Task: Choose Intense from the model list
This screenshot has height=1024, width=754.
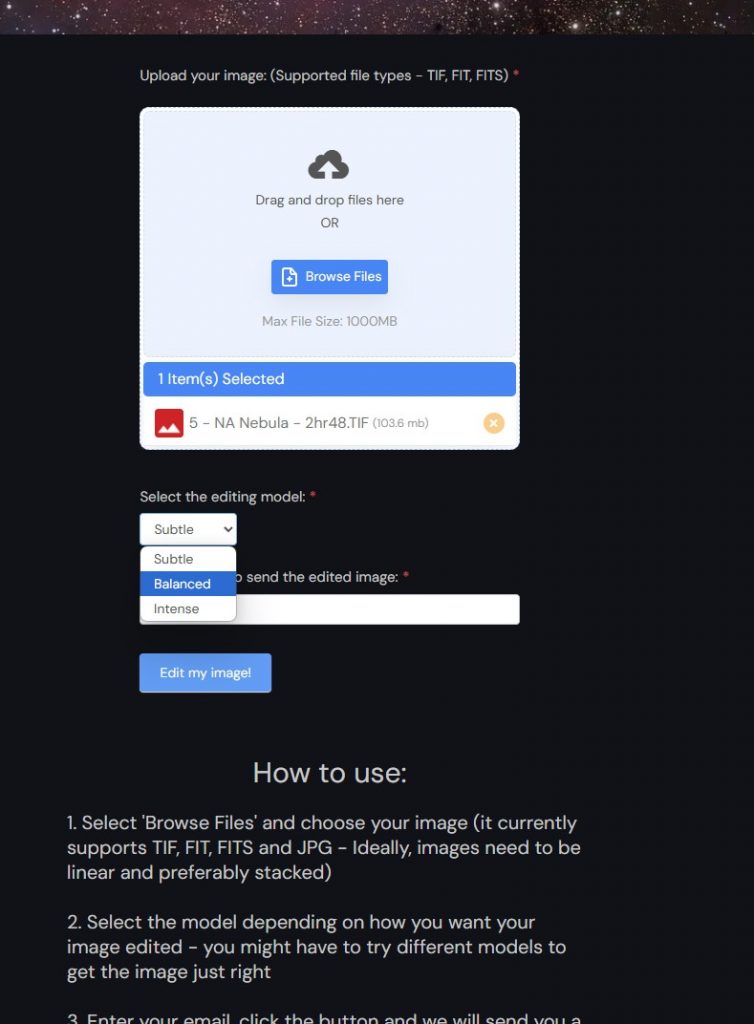Action: (188, 609)
